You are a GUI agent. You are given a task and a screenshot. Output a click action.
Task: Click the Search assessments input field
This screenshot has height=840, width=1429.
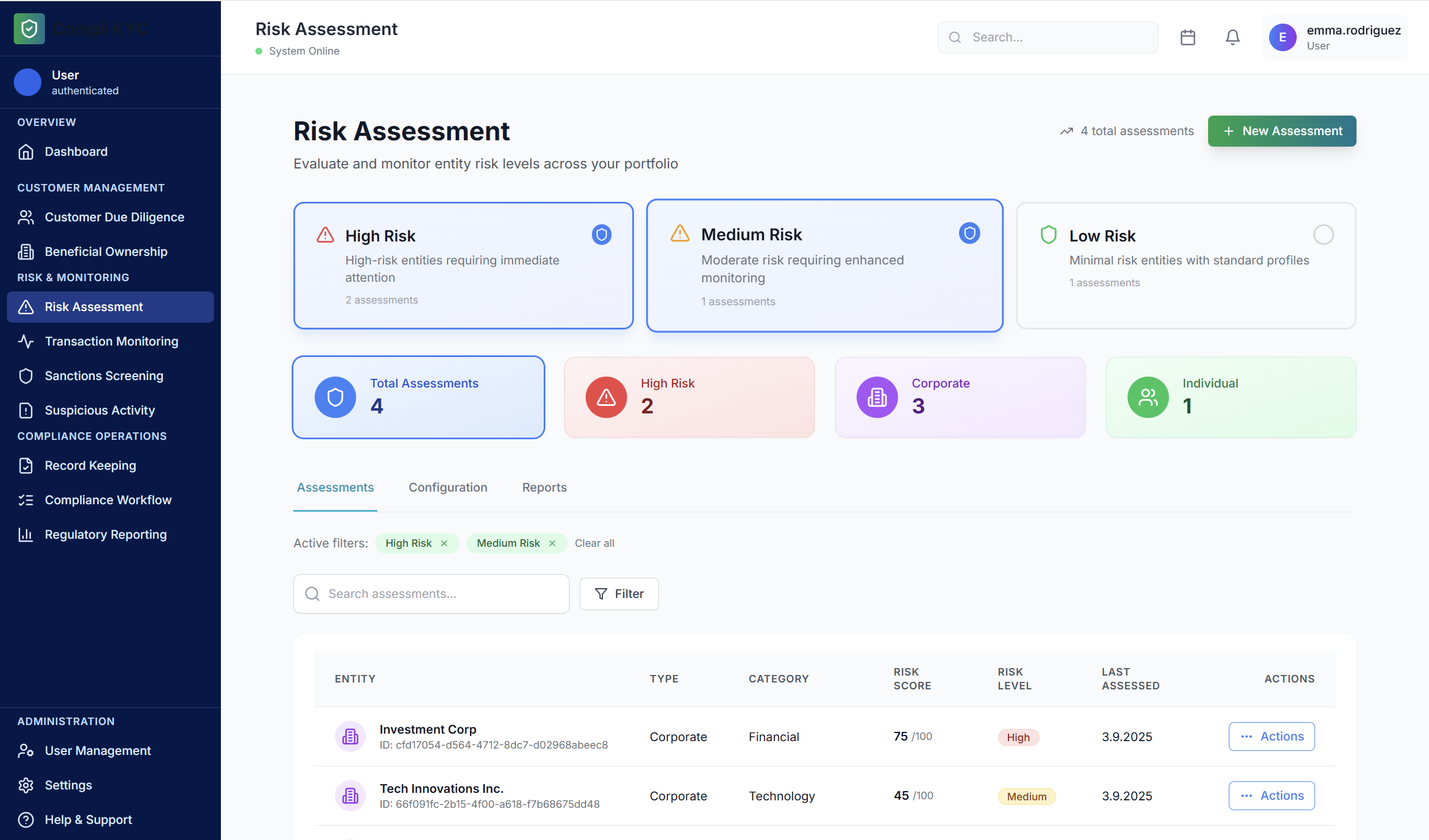pyautogui.click(x=431, y=594)
